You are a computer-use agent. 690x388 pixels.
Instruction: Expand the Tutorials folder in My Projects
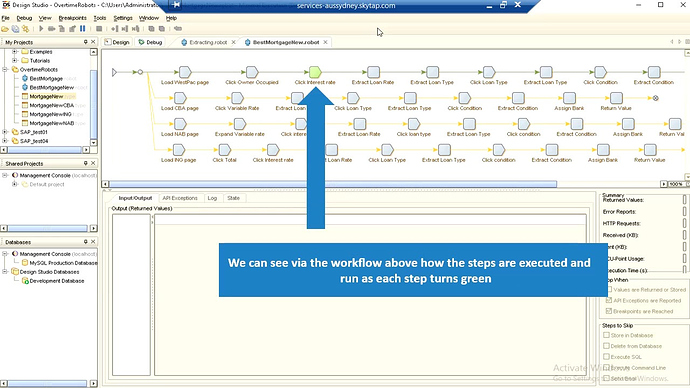15,60
